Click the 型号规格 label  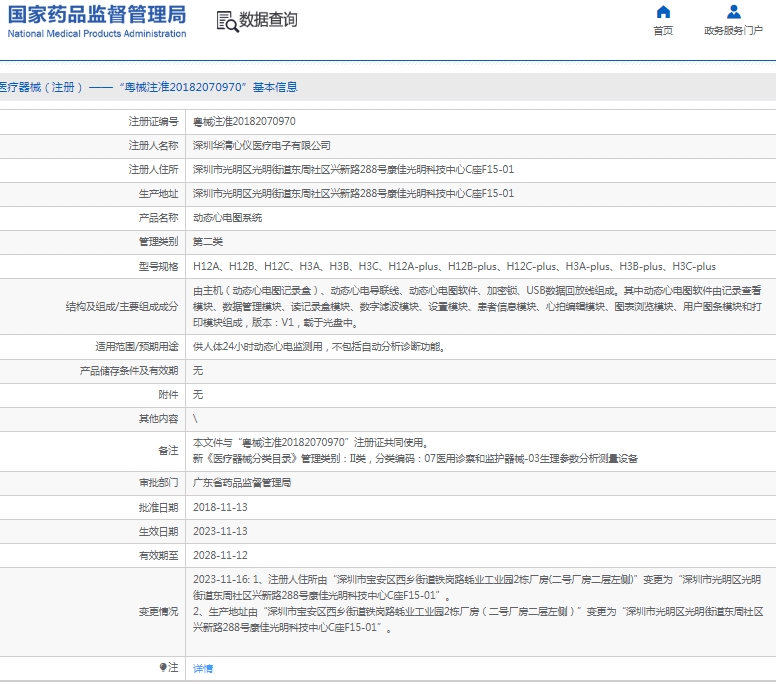point(158,266)
